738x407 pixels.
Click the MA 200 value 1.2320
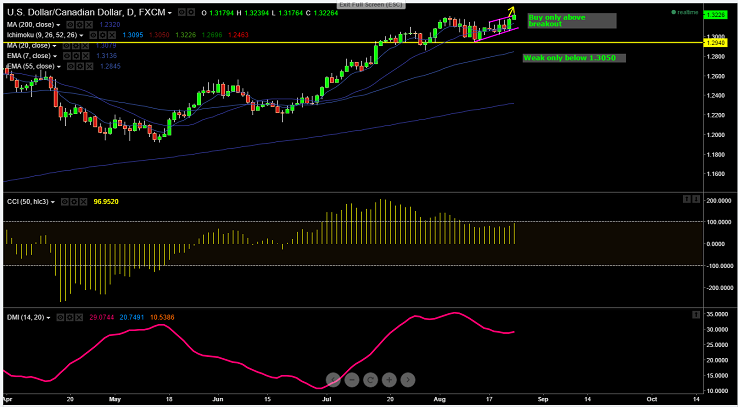click(x=109, y=24)
